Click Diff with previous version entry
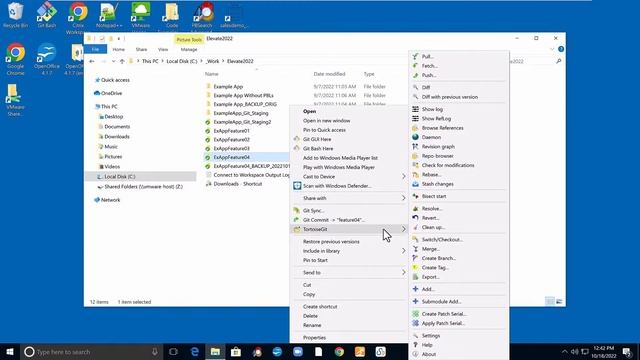The image size is (640, 360). coord(449,97)
